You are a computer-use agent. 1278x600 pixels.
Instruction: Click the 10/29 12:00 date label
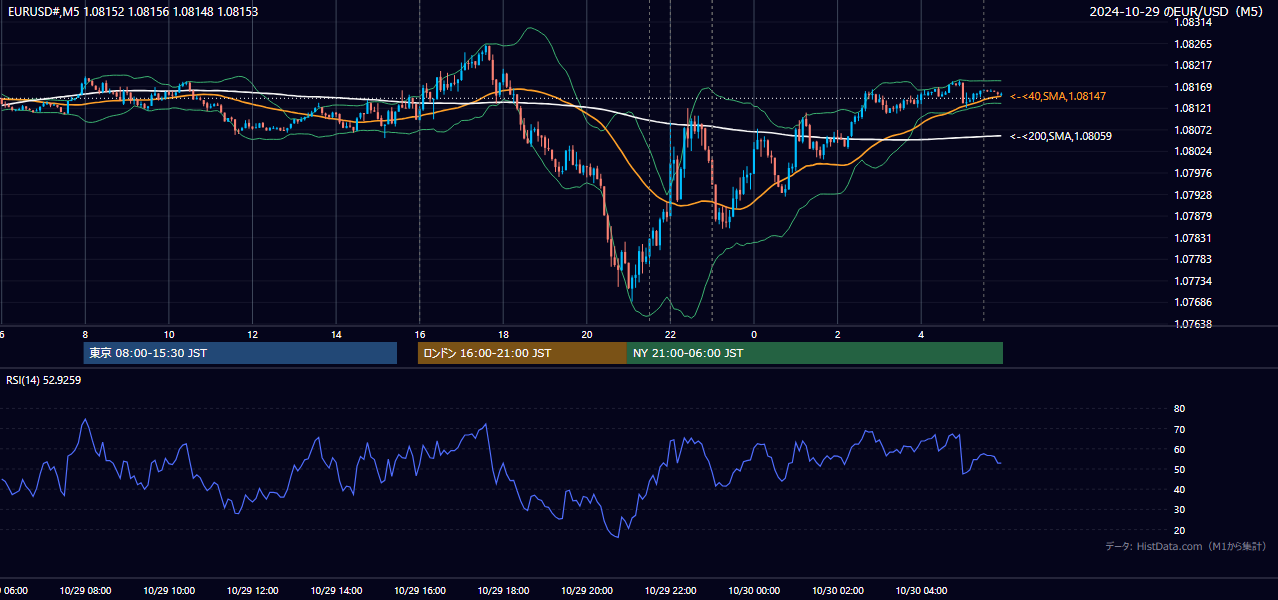253,591
